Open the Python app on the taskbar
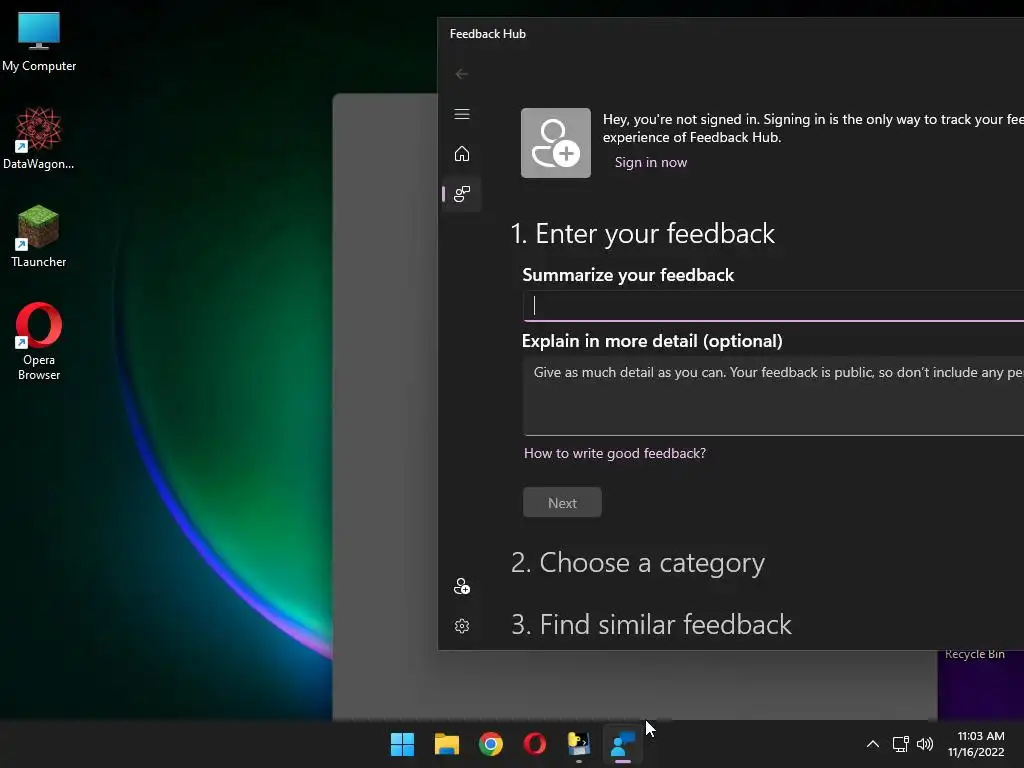Viewport: 1024px width, 768px height. pyautogui.click(x=579, y=744)
